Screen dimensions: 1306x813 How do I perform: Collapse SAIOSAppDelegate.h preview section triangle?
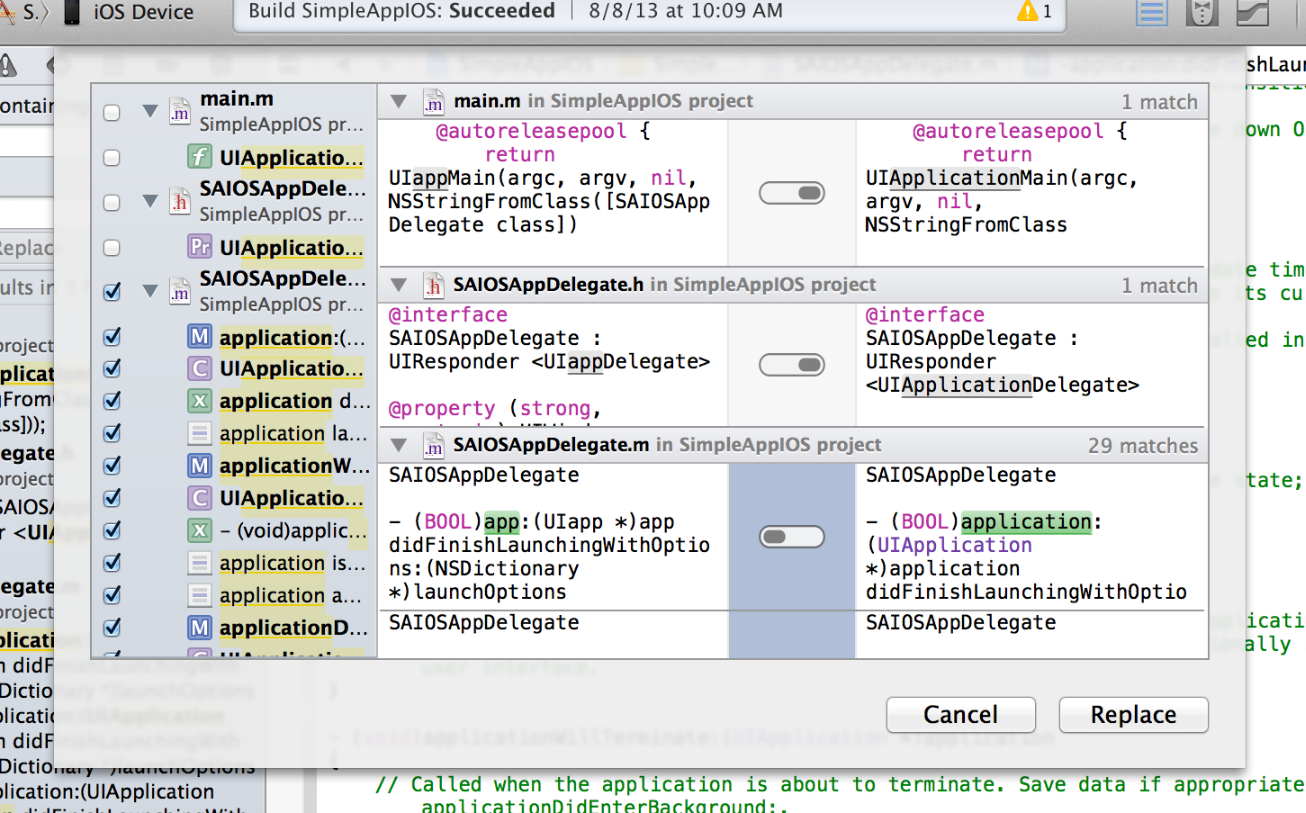click(x=399, y=285)
